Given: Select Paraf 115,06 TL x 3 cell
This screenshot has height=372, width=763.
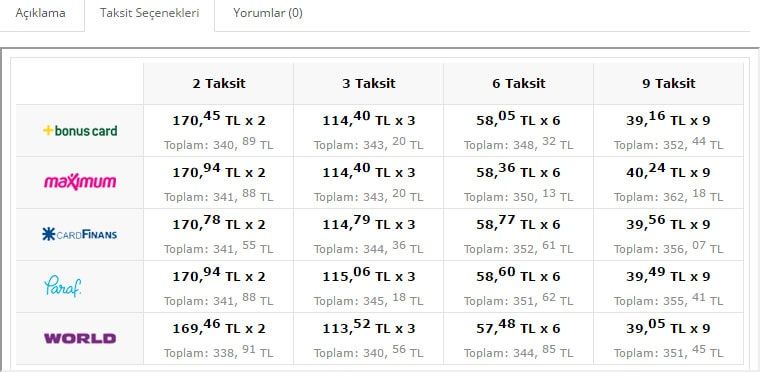Looking at the screenshot, I should (368, 287).
